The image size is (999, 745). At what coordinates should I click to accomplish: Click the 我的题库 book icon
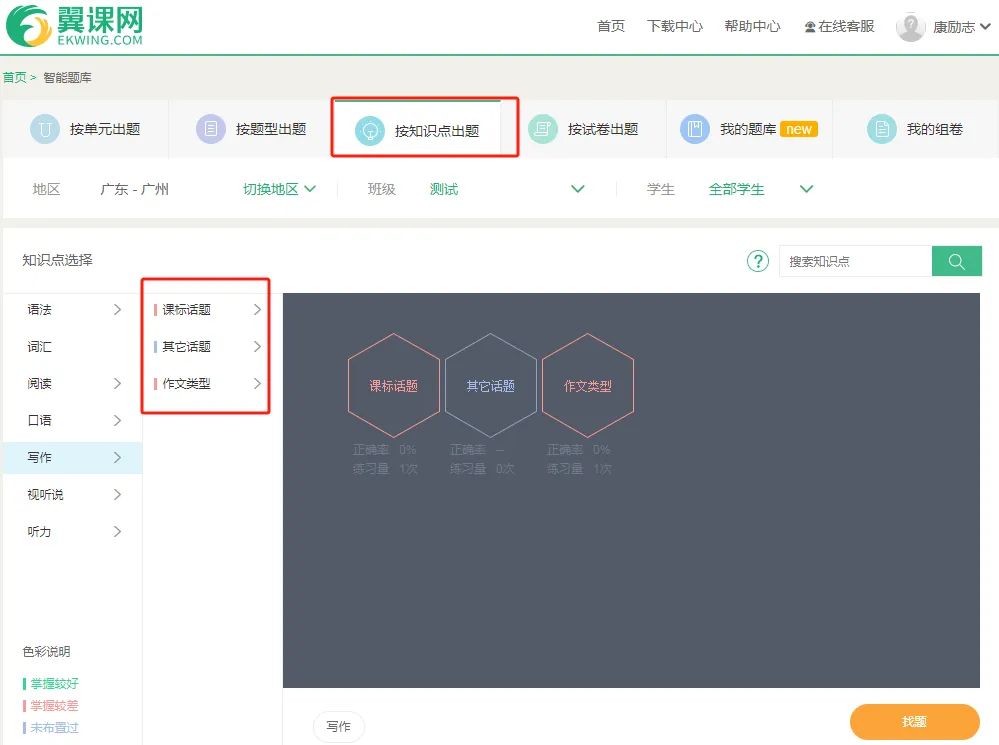695,129
